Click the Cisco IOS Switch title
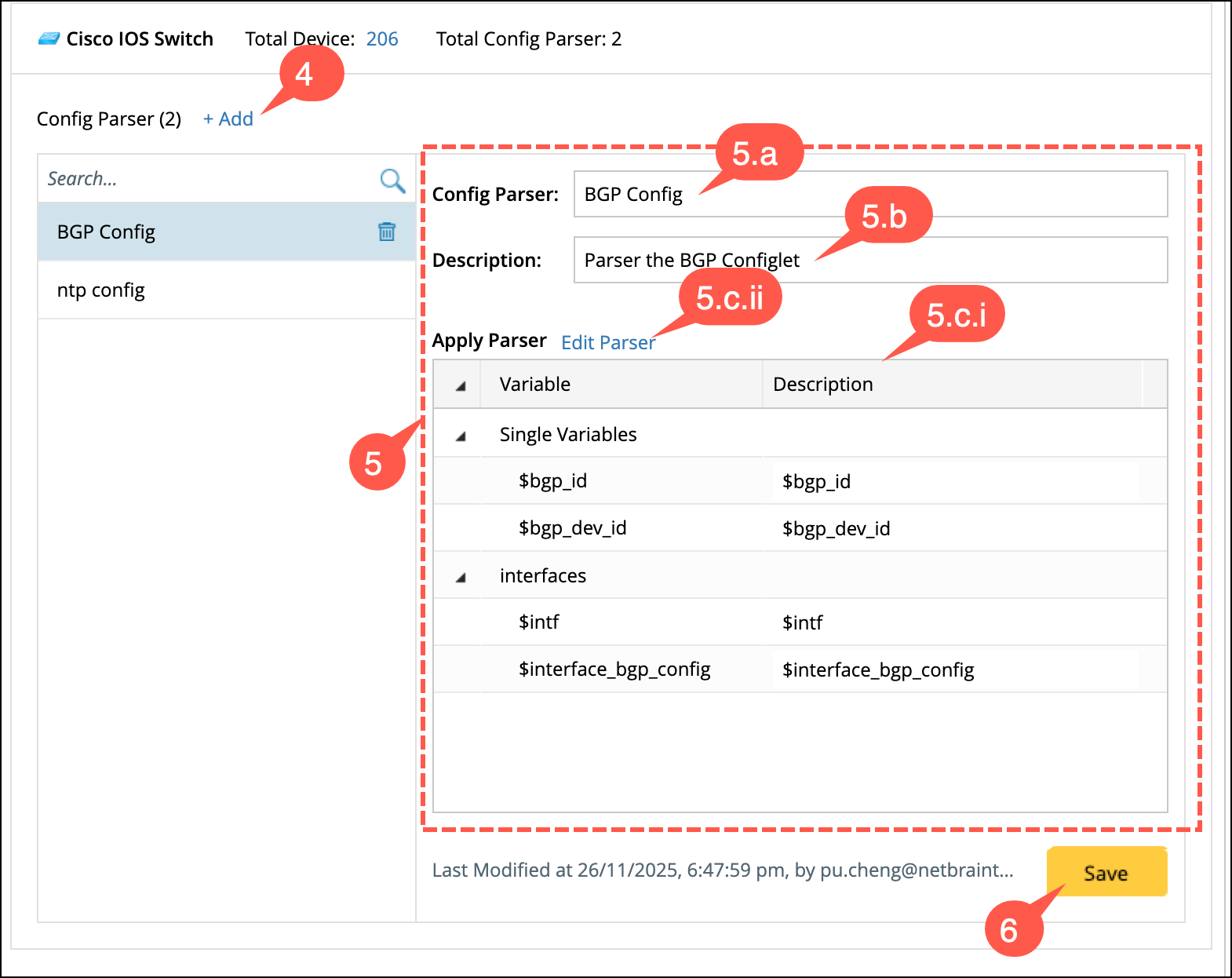The image size is (1232, 978). [x=140, y=38]
